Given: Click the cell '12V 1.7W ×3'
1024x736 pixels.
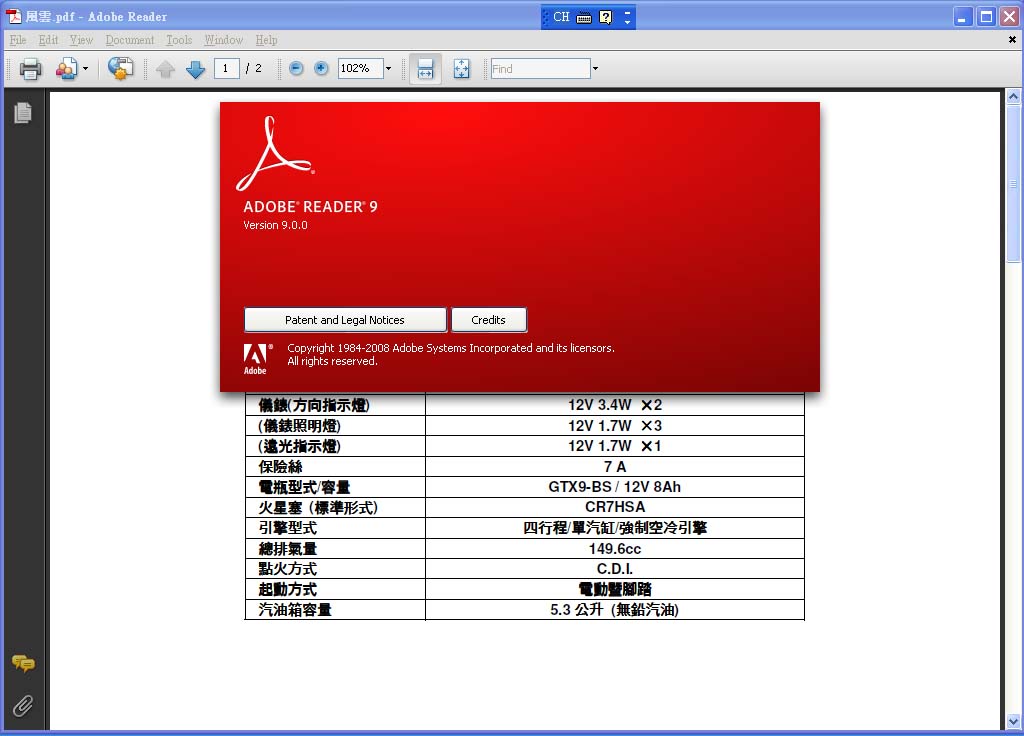Looking at the screenshot, I should [615, 426].
